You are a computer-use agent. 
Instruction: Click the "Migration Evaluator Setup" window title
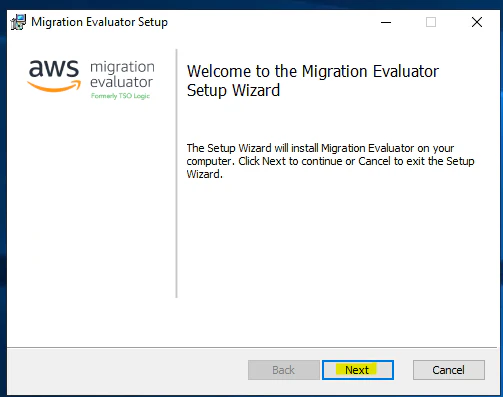click(99, 22)
